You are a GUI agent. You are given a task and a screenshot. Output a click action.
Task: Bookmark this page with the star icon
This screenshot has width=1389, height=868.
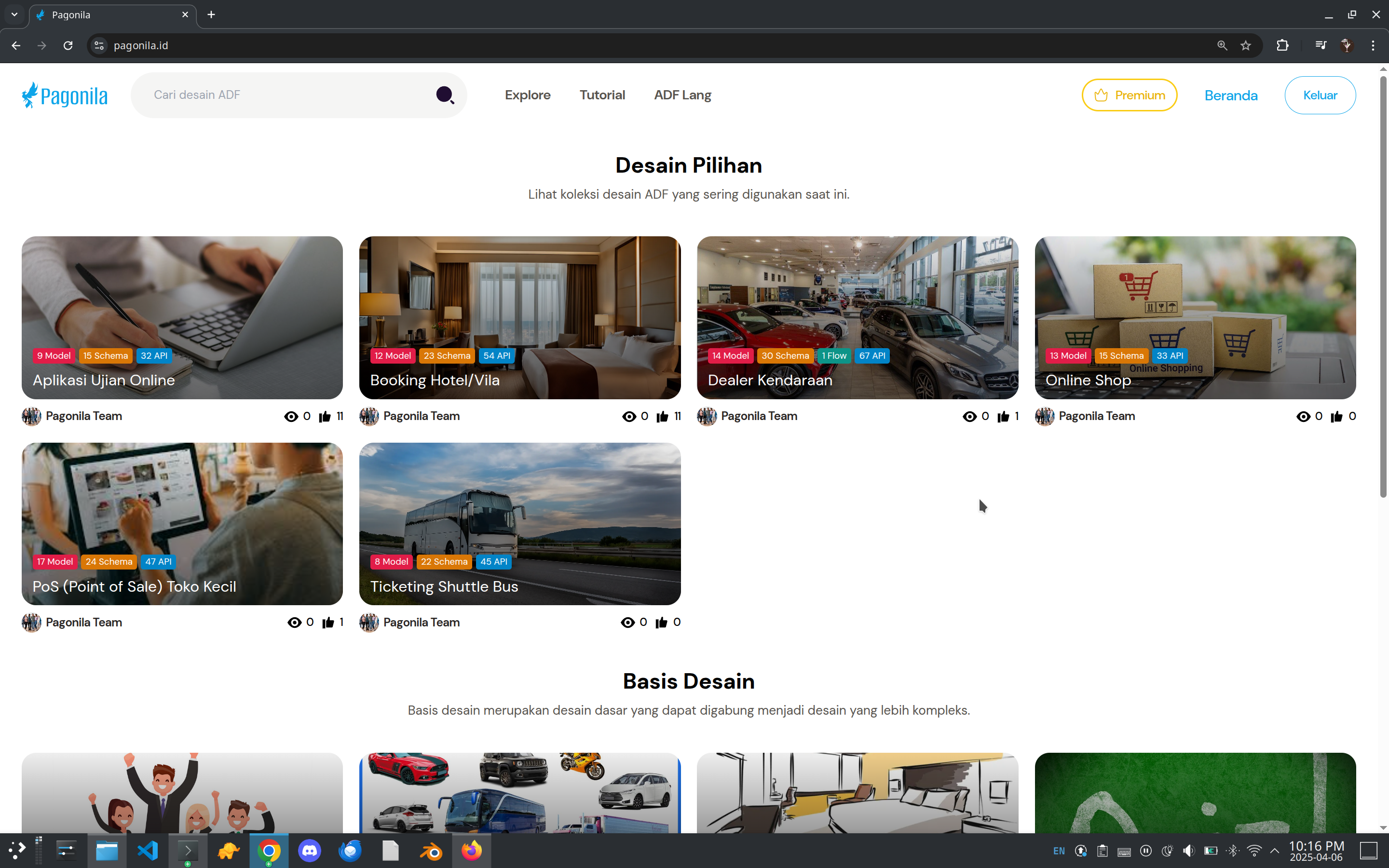click(x=1245, y=45)
